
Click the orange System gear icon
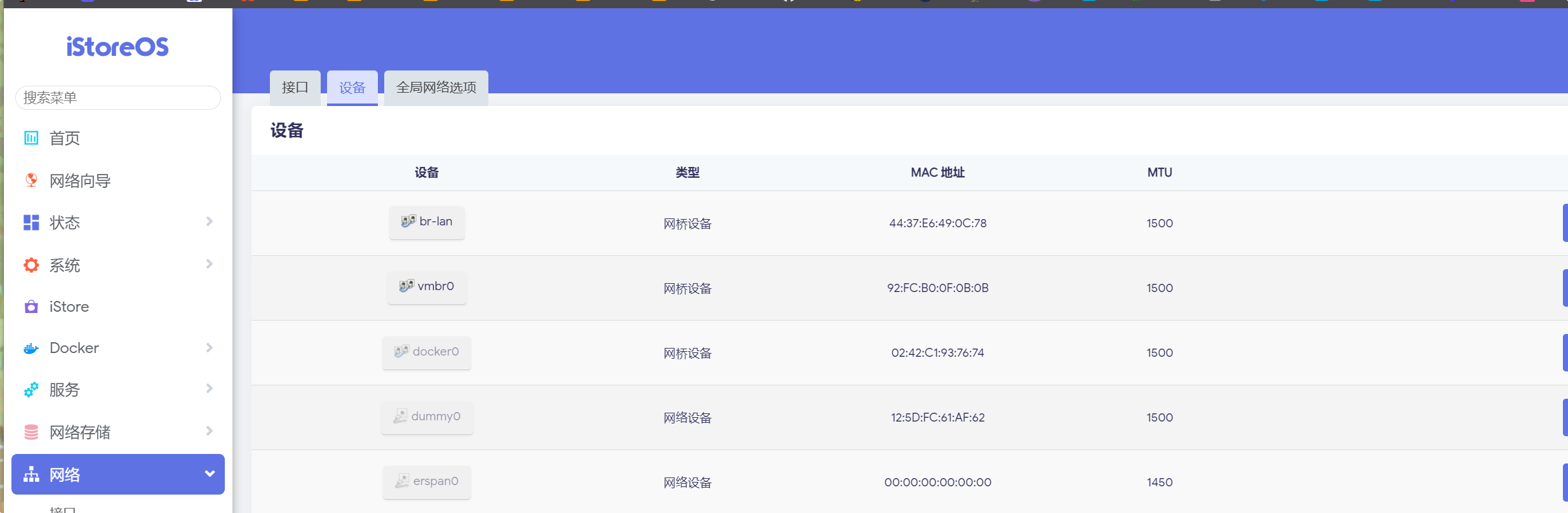(31, 265)
